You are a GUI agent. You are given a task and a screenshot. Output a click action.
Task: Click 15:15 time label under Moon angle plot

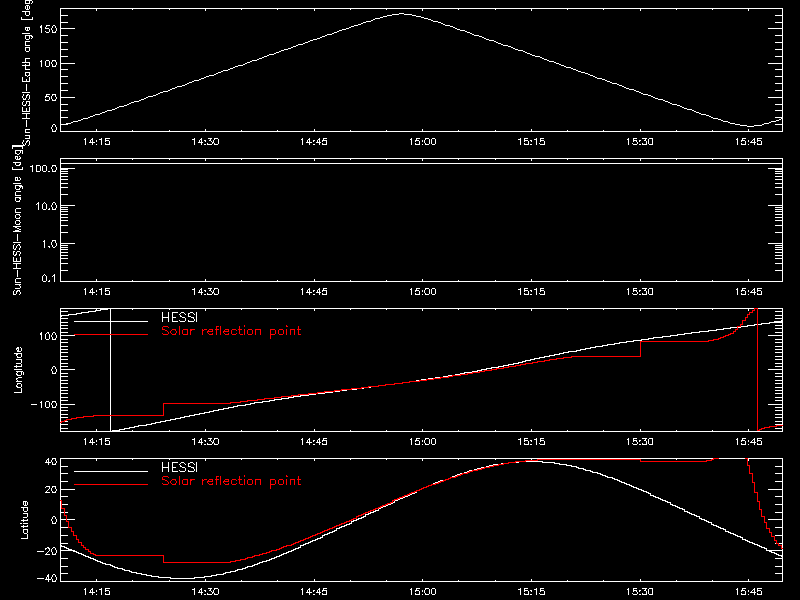[531, 291]
